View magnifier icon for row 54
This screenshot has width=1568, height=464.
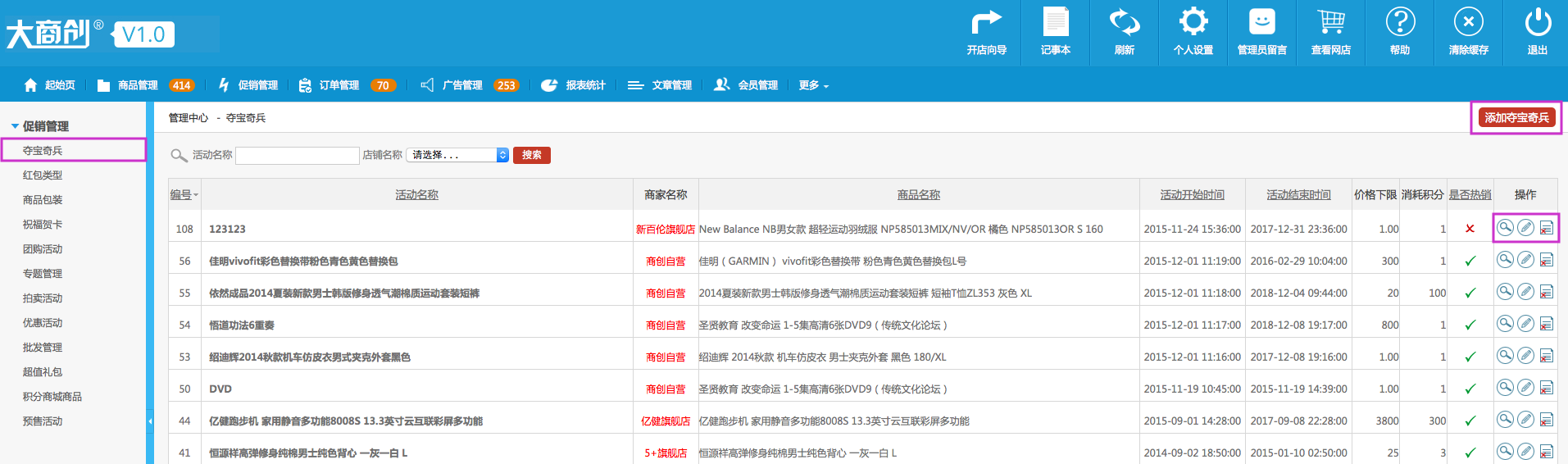1505,324
